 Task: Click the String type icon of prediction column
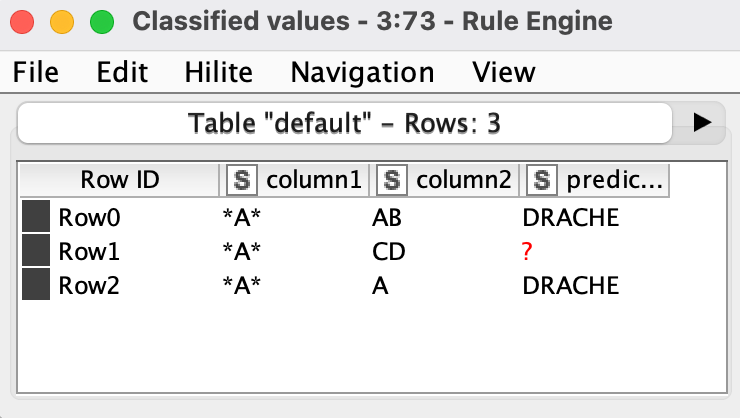[542, 180]
